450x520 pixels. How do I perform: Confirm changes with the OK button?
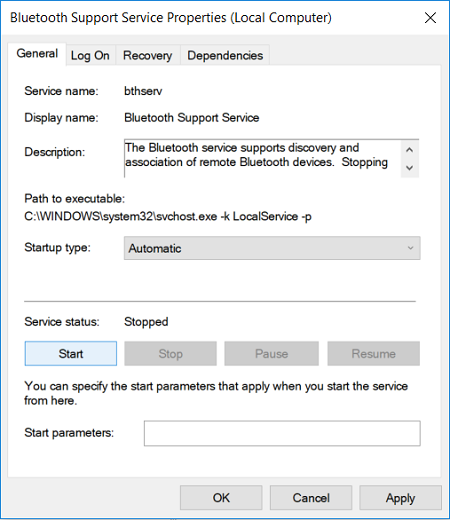221,498
